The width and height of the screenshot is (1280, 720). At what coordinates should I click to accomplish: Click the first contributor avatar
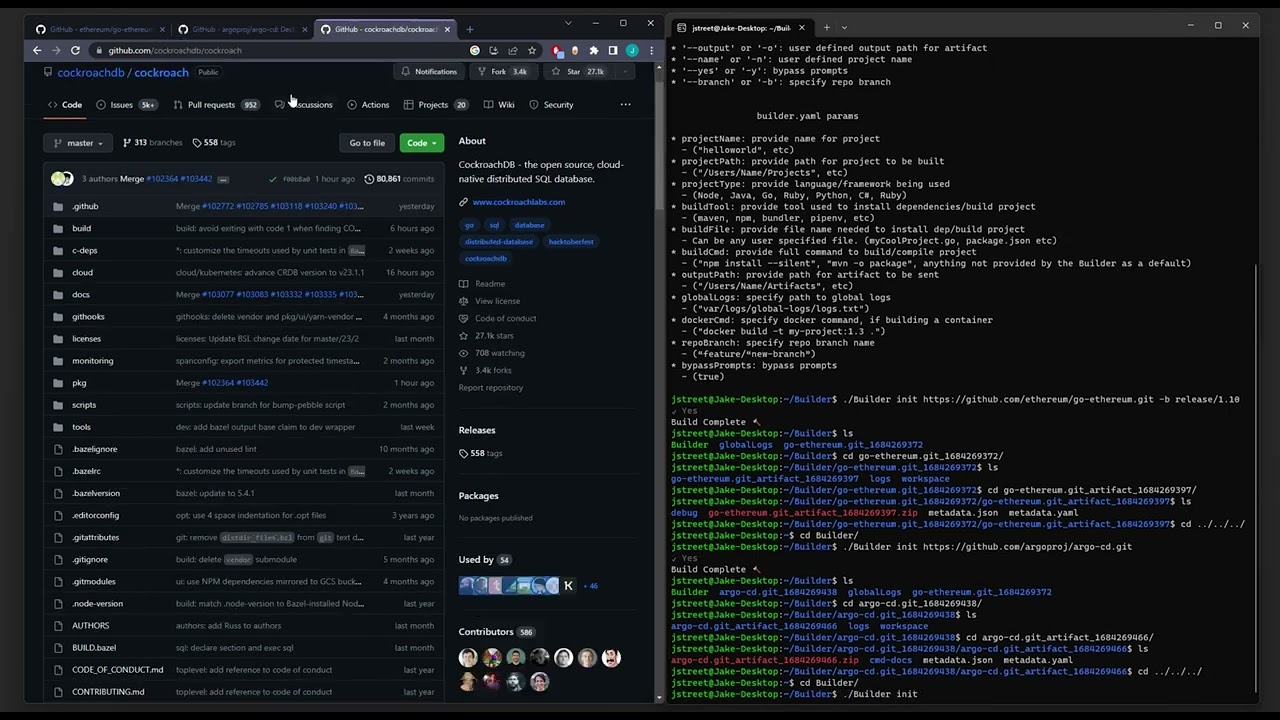[x=468, y=657]
